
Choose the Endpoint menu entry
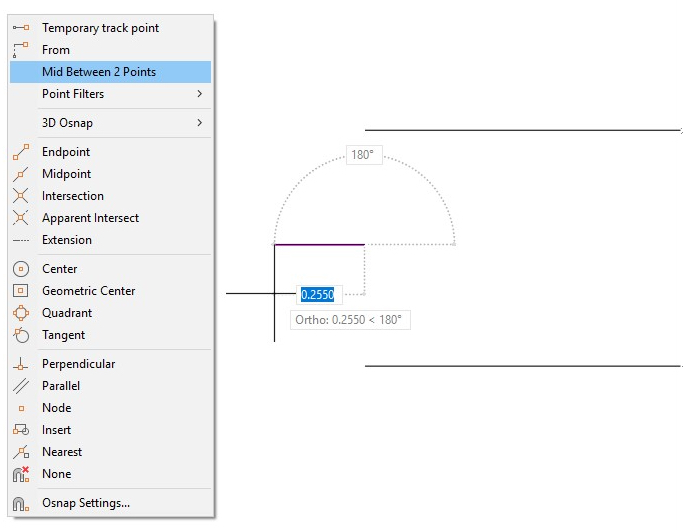coord(110,152)
